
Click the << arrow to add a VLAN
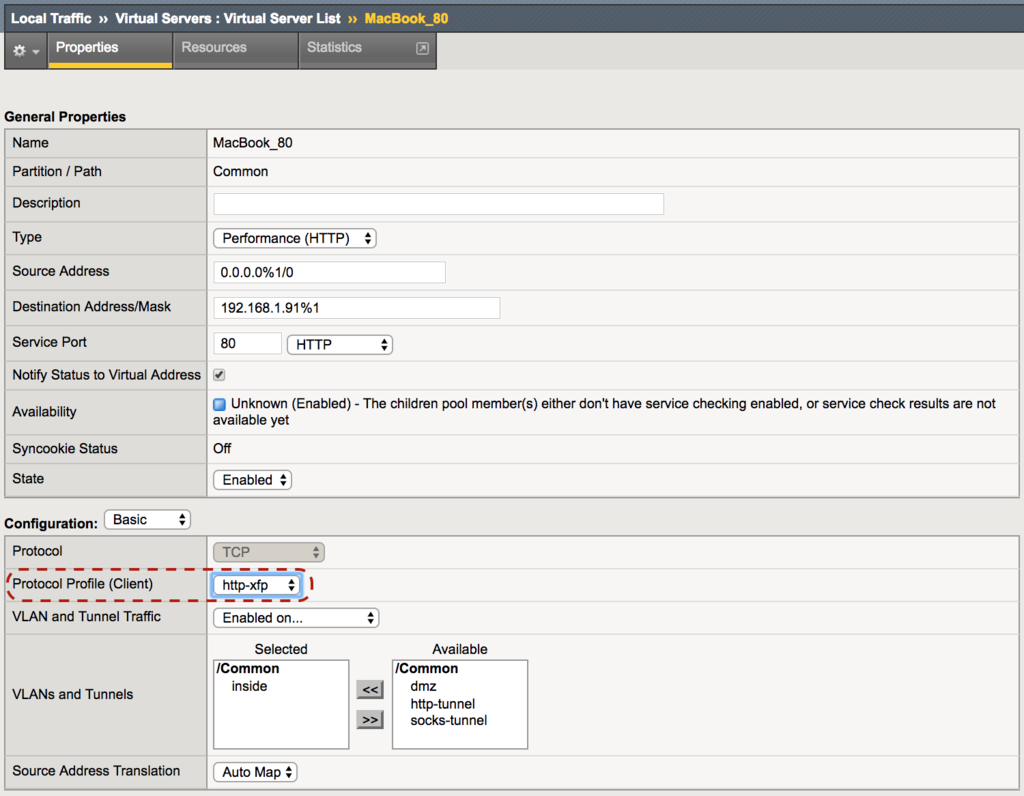click(369, 689)
